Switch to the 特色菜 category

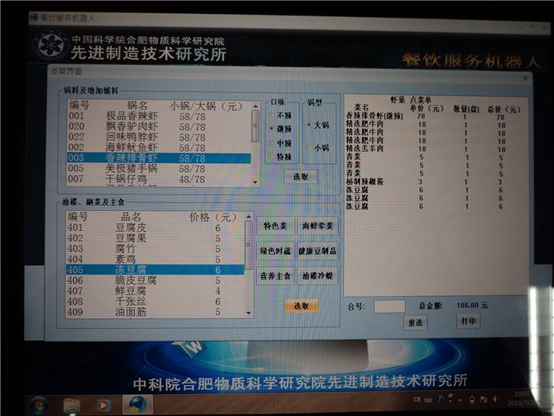pos(275,226)
